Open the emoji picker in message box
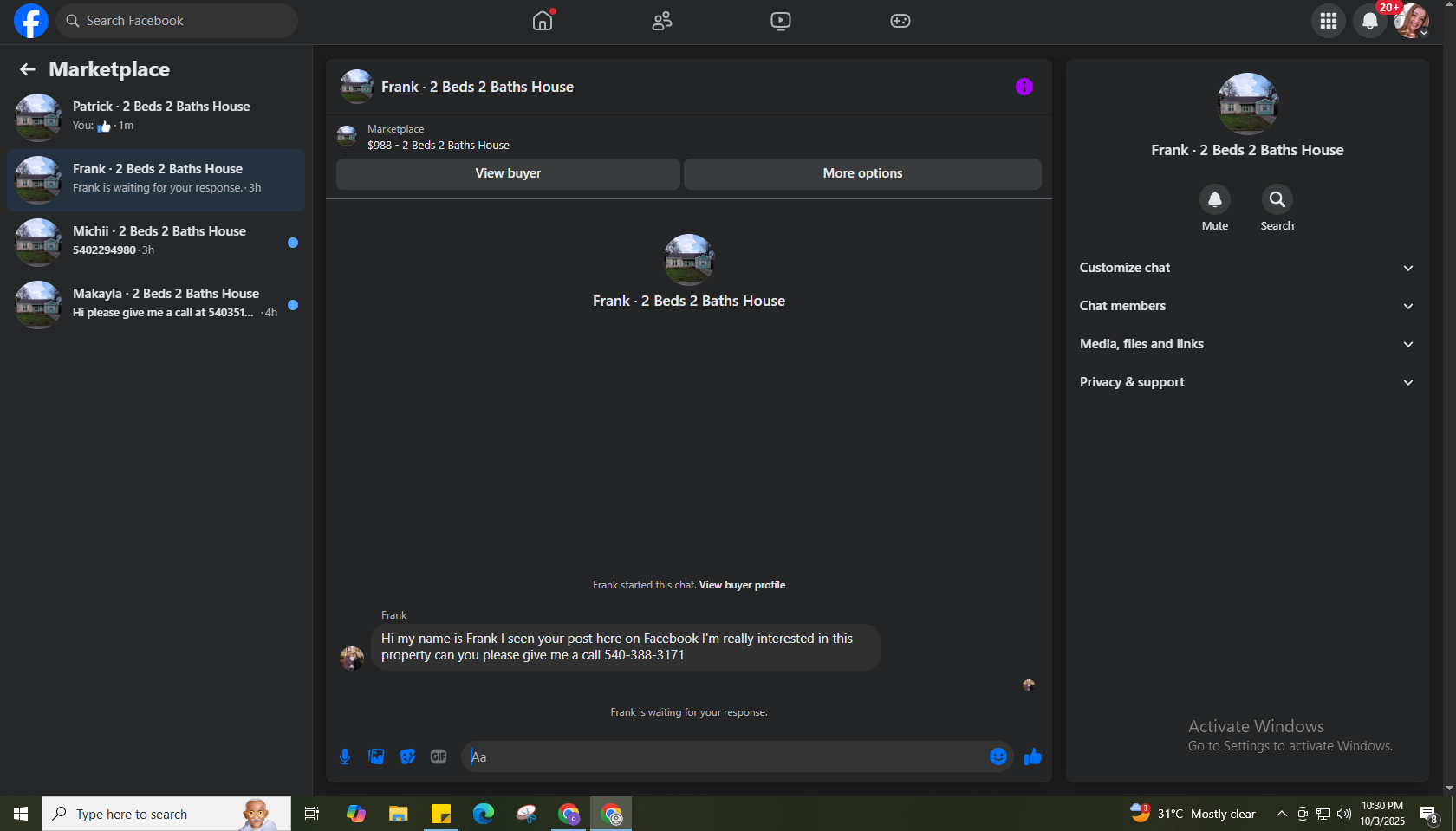The width and height of the screenshot is (1456, 831). click(998, 756)
